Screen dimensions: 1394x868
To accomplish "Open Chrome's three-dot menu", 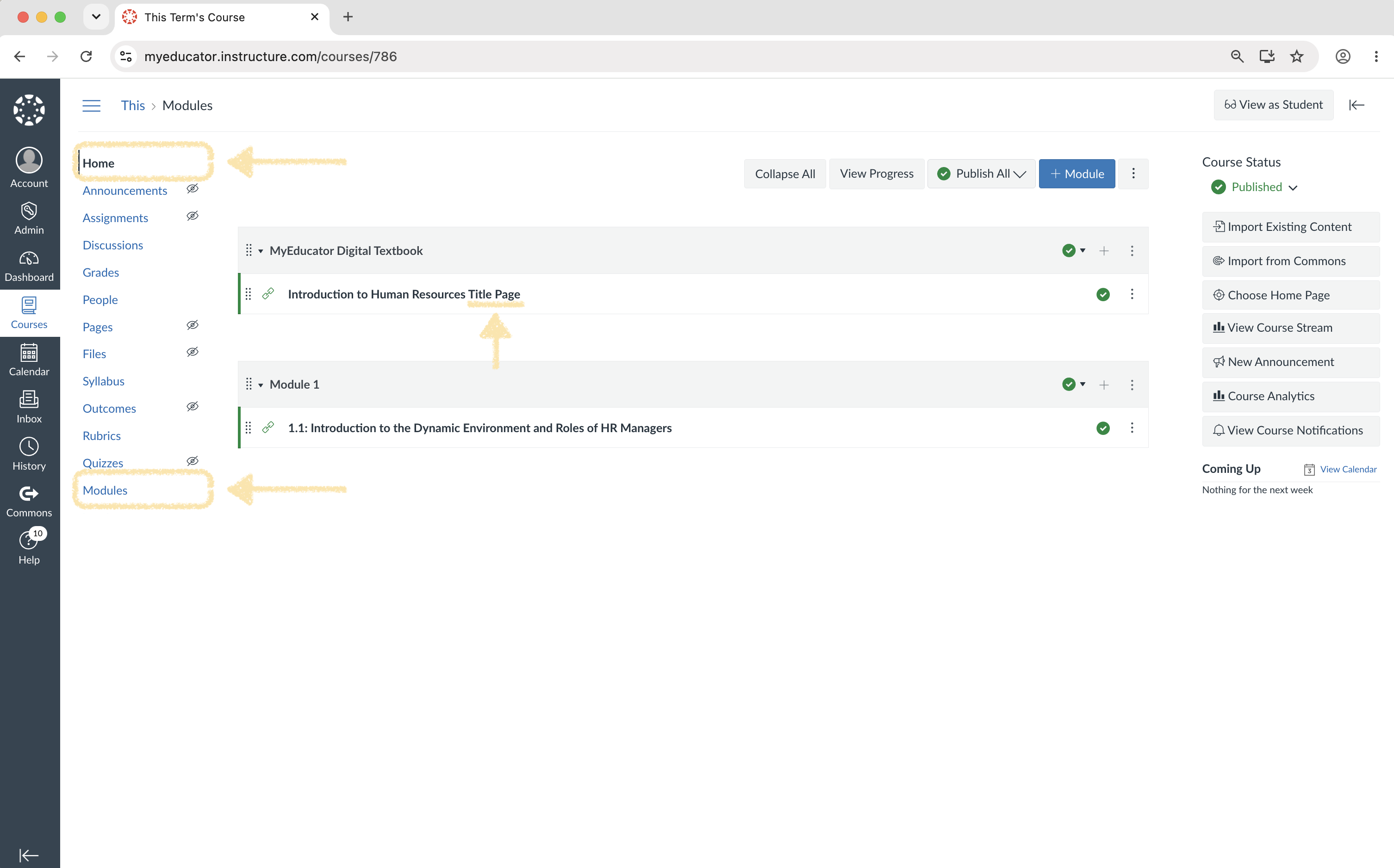I will [x=1375, y=56].
